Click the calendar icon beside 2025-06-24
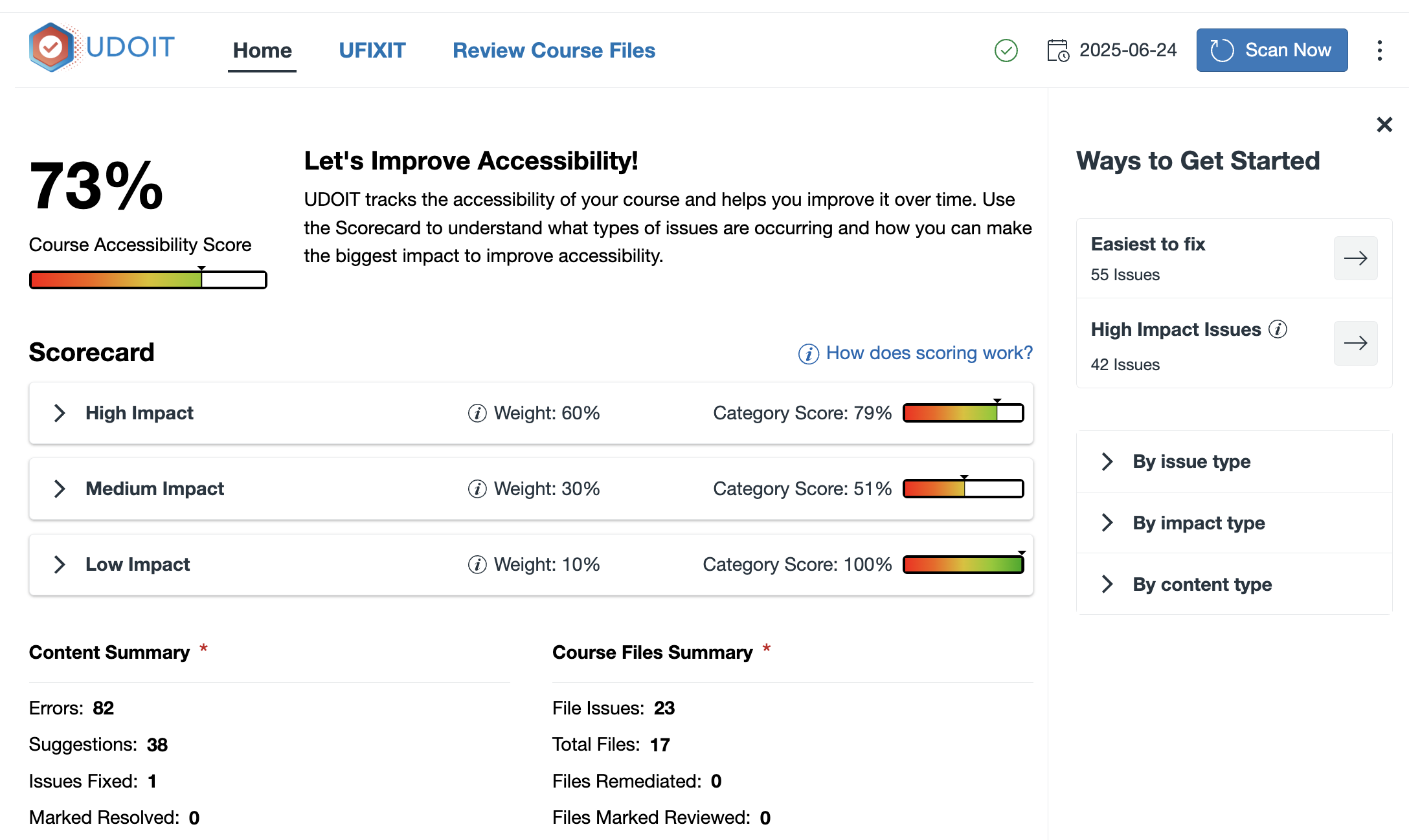 (x=1058, y=50)
